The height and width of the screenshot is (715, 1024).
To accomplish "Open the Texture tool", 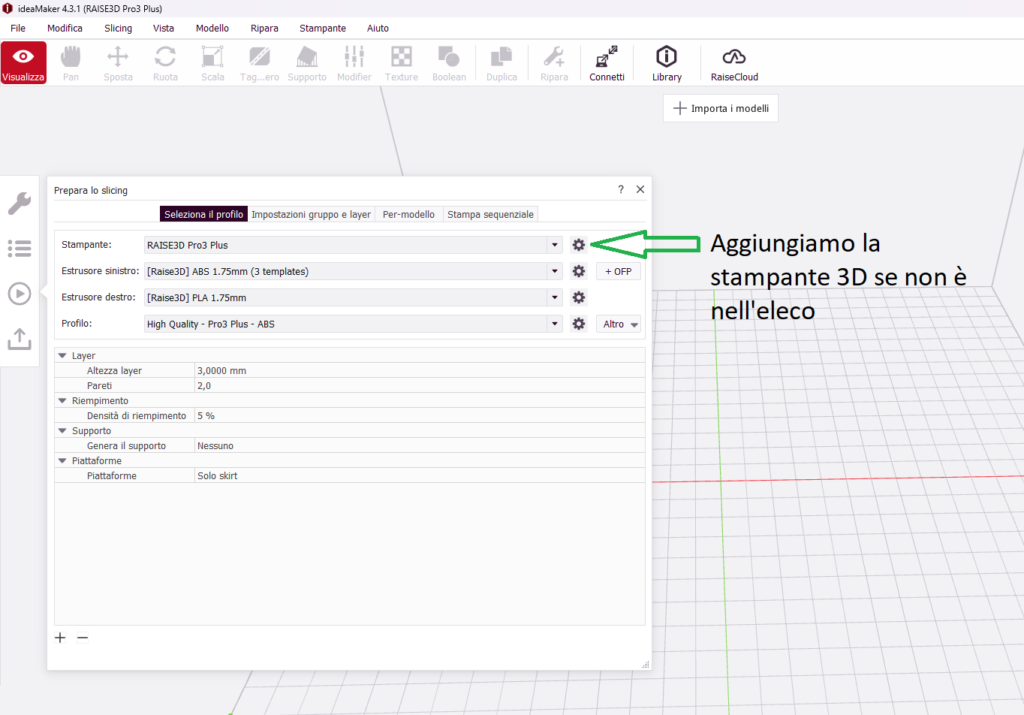I will point(401,63).
